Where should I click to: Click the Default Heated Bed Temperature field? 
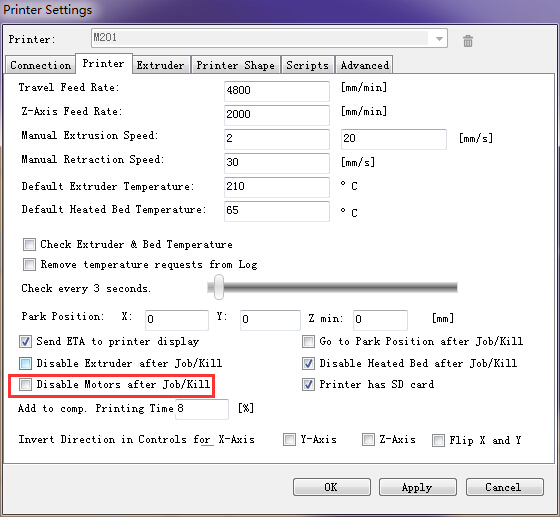pos(277,211)
